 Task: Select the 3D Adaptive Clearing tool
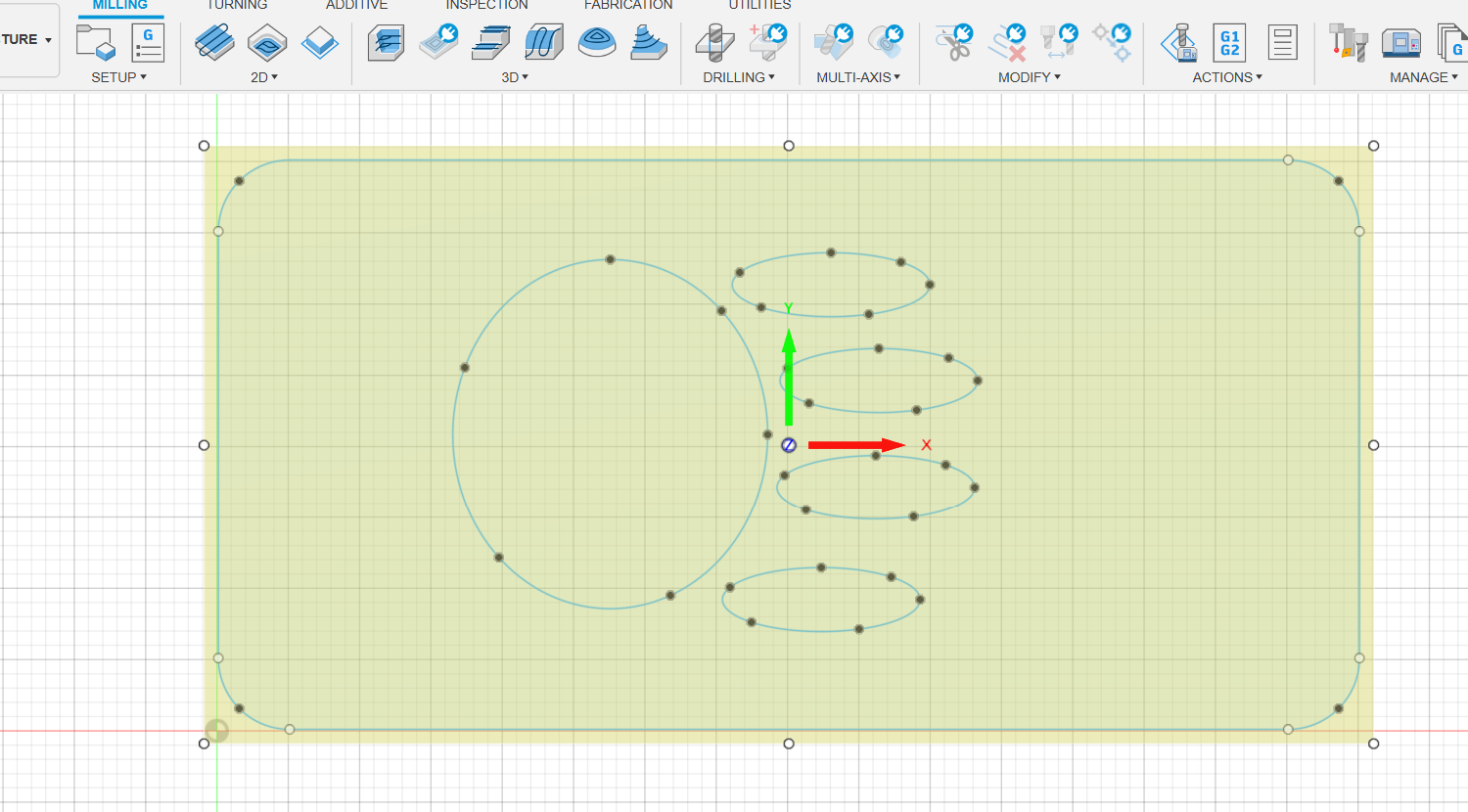[387, 43]
